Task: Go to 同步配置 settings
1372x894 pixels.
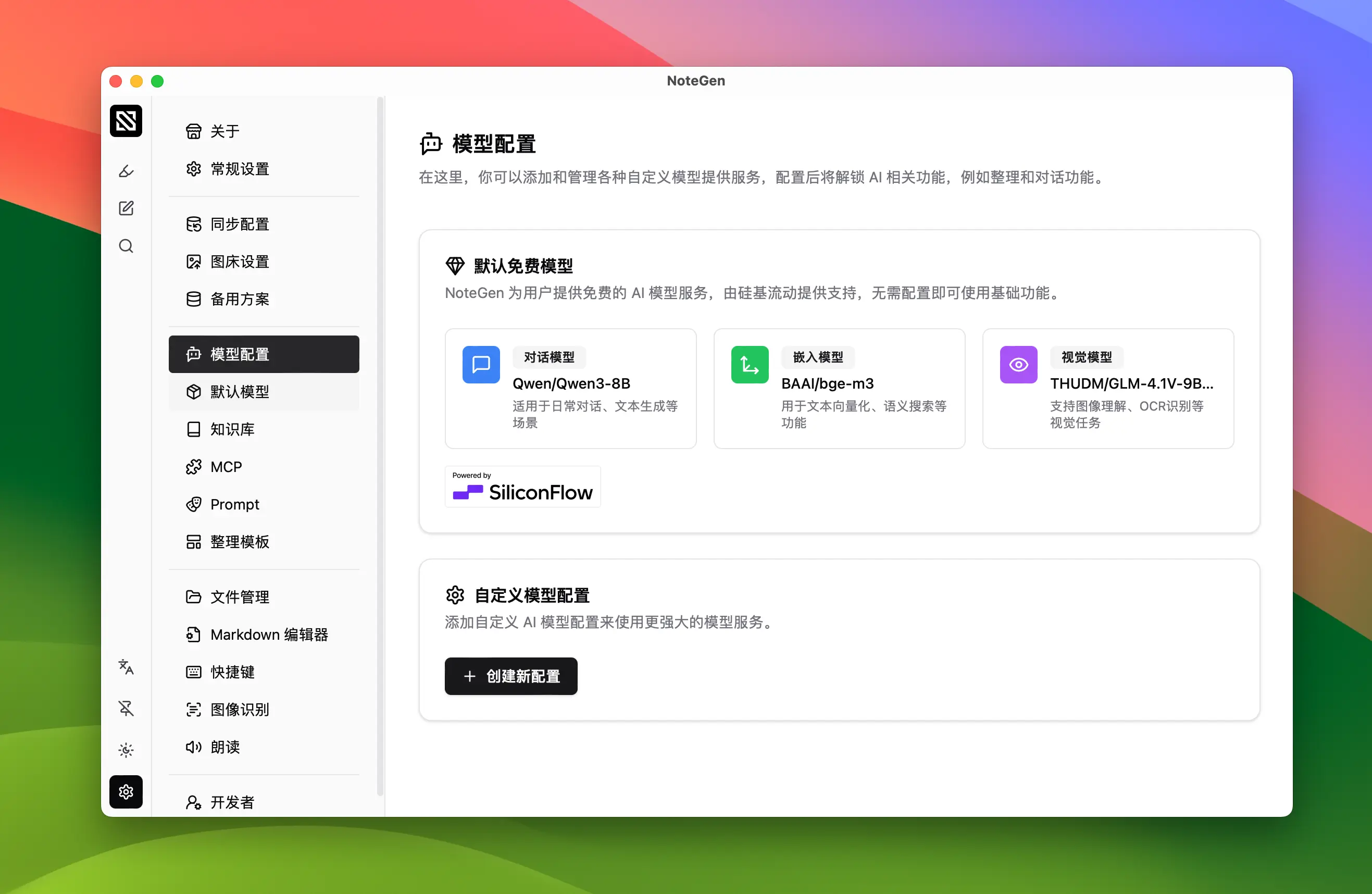Action: pos(239,224)
